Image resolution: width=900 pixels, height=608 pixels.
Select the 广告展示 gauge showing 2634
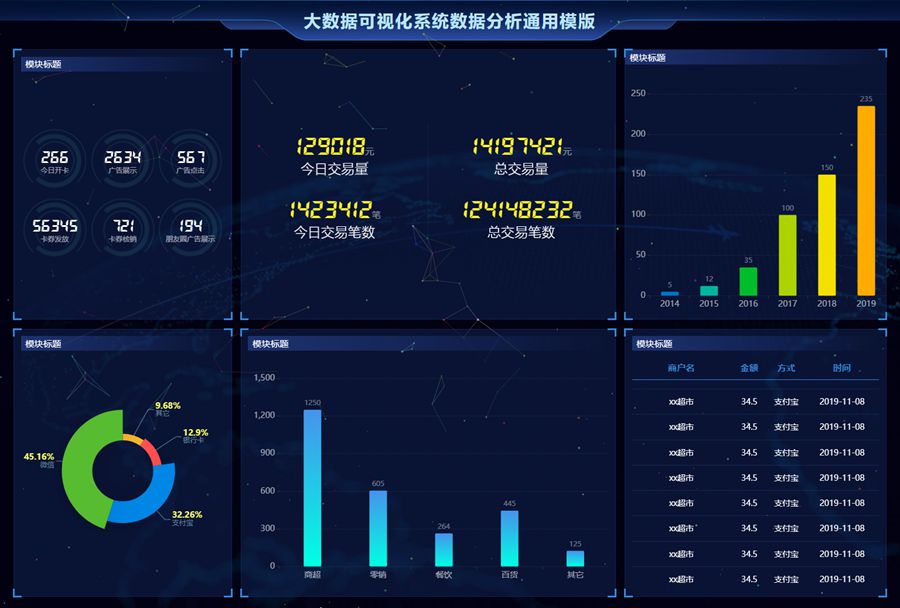(122, 160)
